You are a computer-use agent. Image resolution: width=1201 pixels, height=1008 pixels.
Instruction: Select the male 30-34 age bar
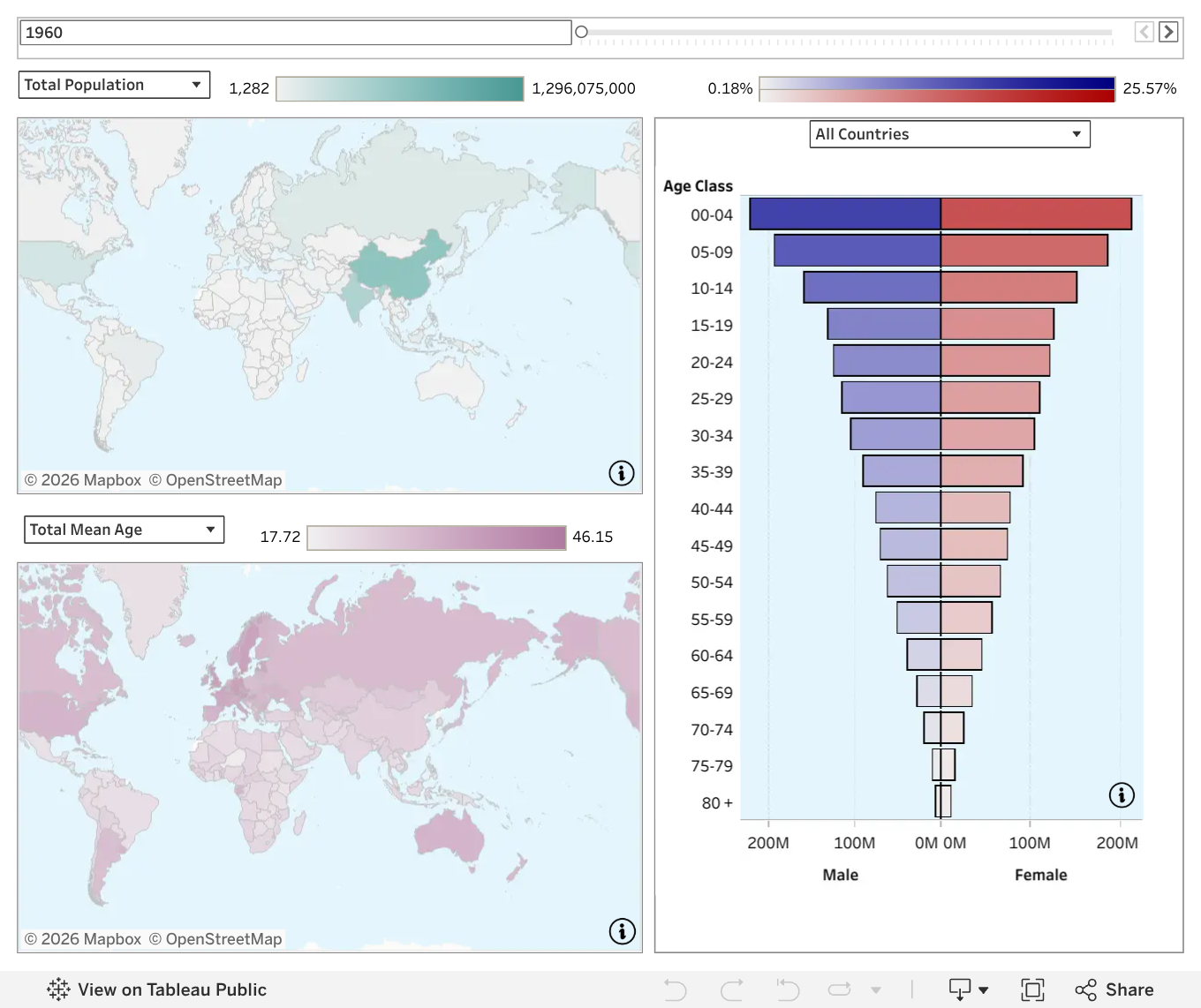point(895,434)
